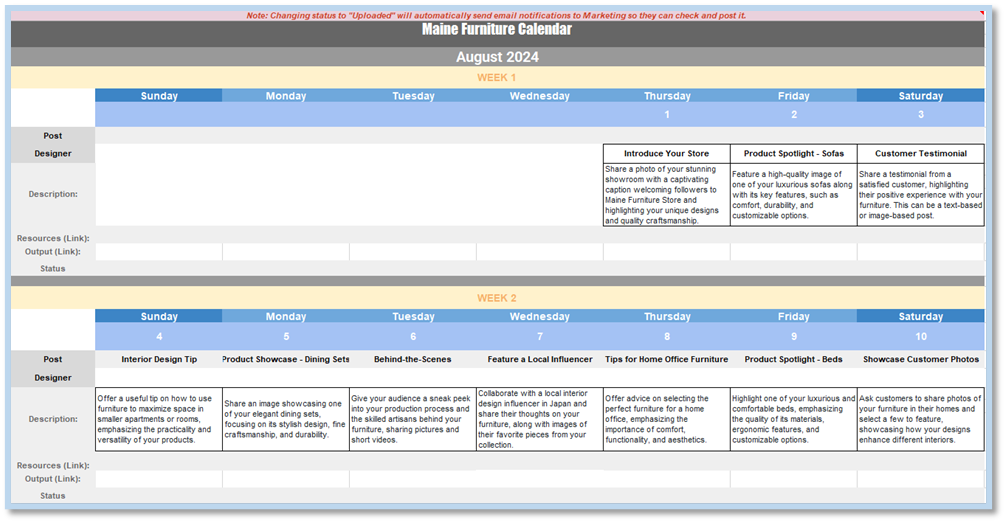This screenshot has width=1005, height=522.
Task: Select Week 1 Resources (Link) row label
Action: [x=53, y=239]
